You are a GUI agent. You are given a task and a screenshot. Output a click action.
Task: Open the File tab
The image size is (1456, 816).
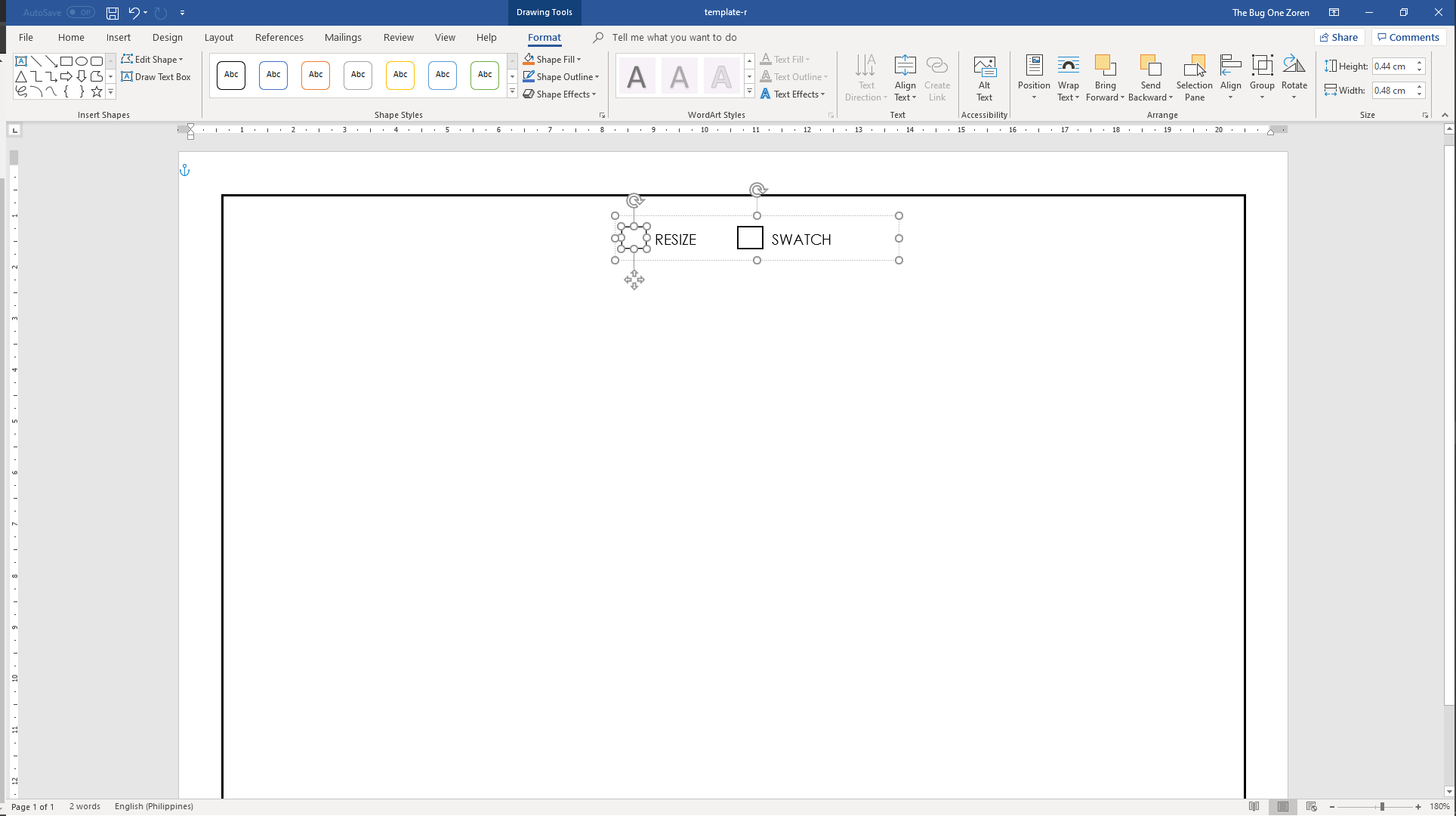(26, 37)
